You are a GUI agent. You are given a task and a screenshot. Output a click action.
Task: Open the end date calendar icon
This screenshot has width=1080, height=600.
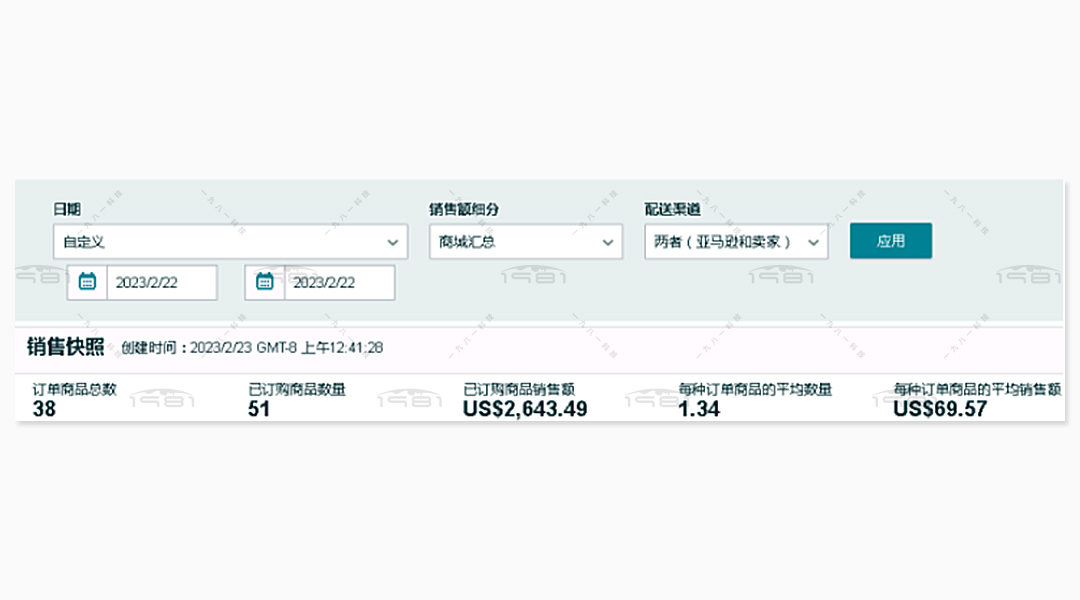(x=264, y=282)
